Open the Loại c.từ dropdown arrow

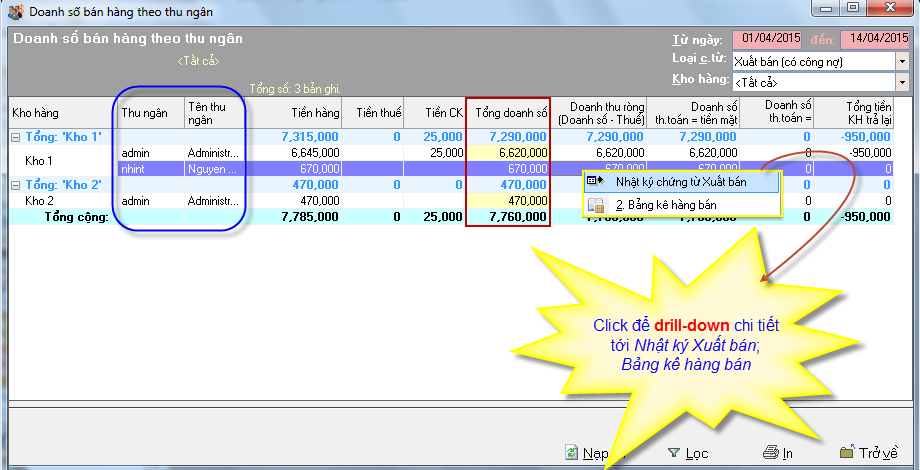point(902,62)
